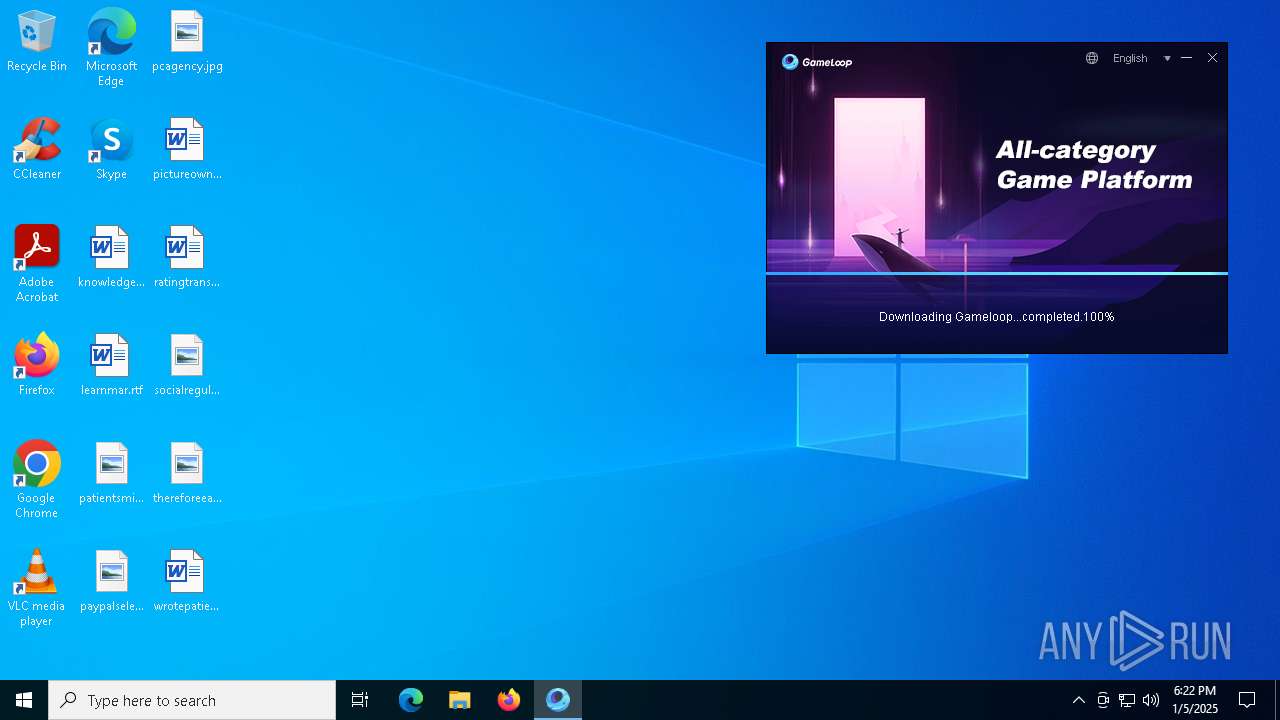Open the English language dropdown
1280x720 pixels.
coord(1141,58)
